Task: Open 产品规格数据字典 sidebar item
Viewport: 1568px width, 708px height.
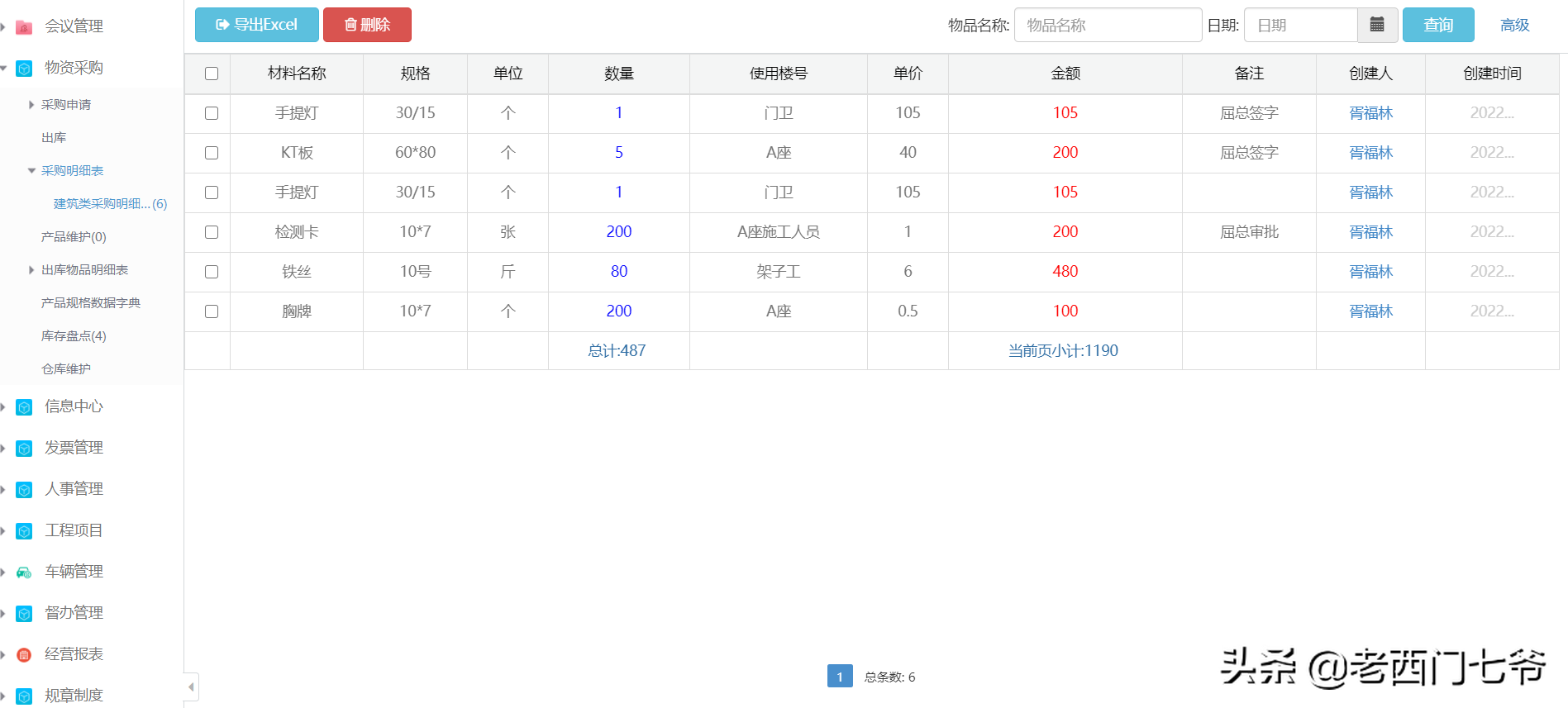Action: click(x=91, y=303)
